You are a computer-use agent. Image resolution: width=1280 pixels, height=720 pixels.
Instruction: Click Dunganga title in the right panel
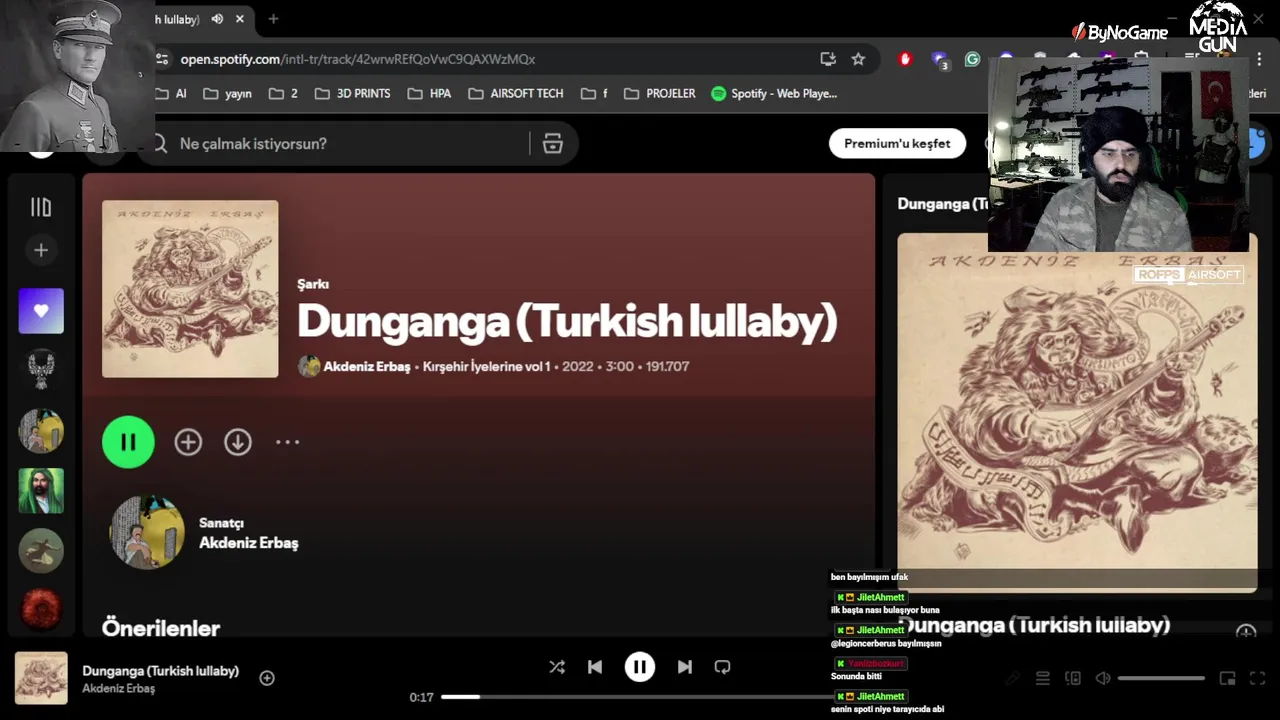[x=1034, y=625]
